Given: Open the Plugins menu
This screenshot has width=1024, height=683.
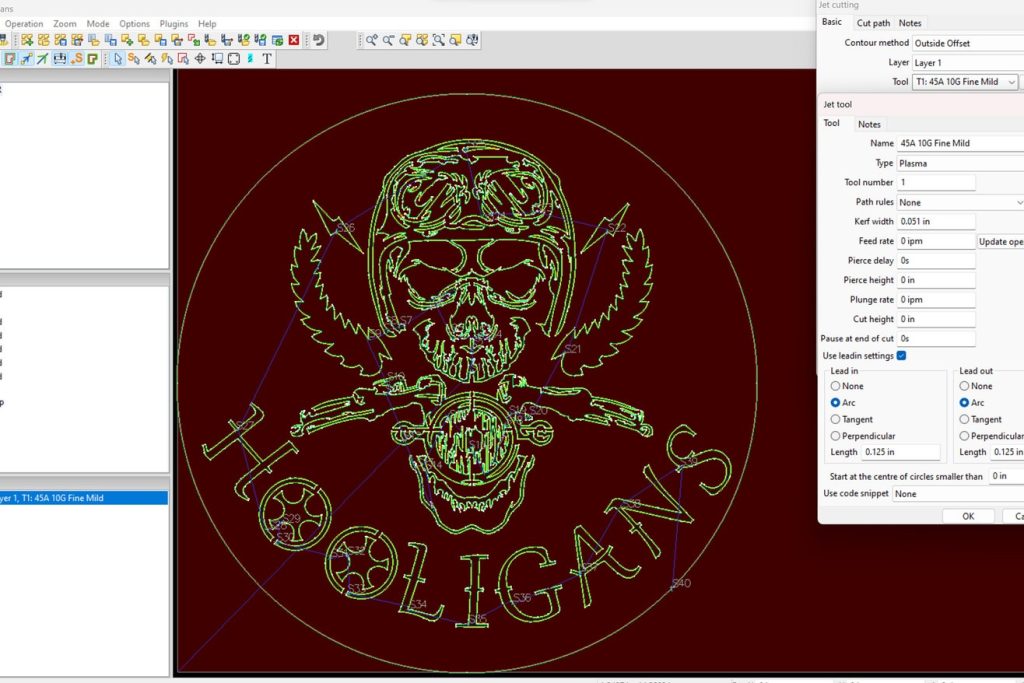Looking at the screenshot, I should [x=174, y=24].
